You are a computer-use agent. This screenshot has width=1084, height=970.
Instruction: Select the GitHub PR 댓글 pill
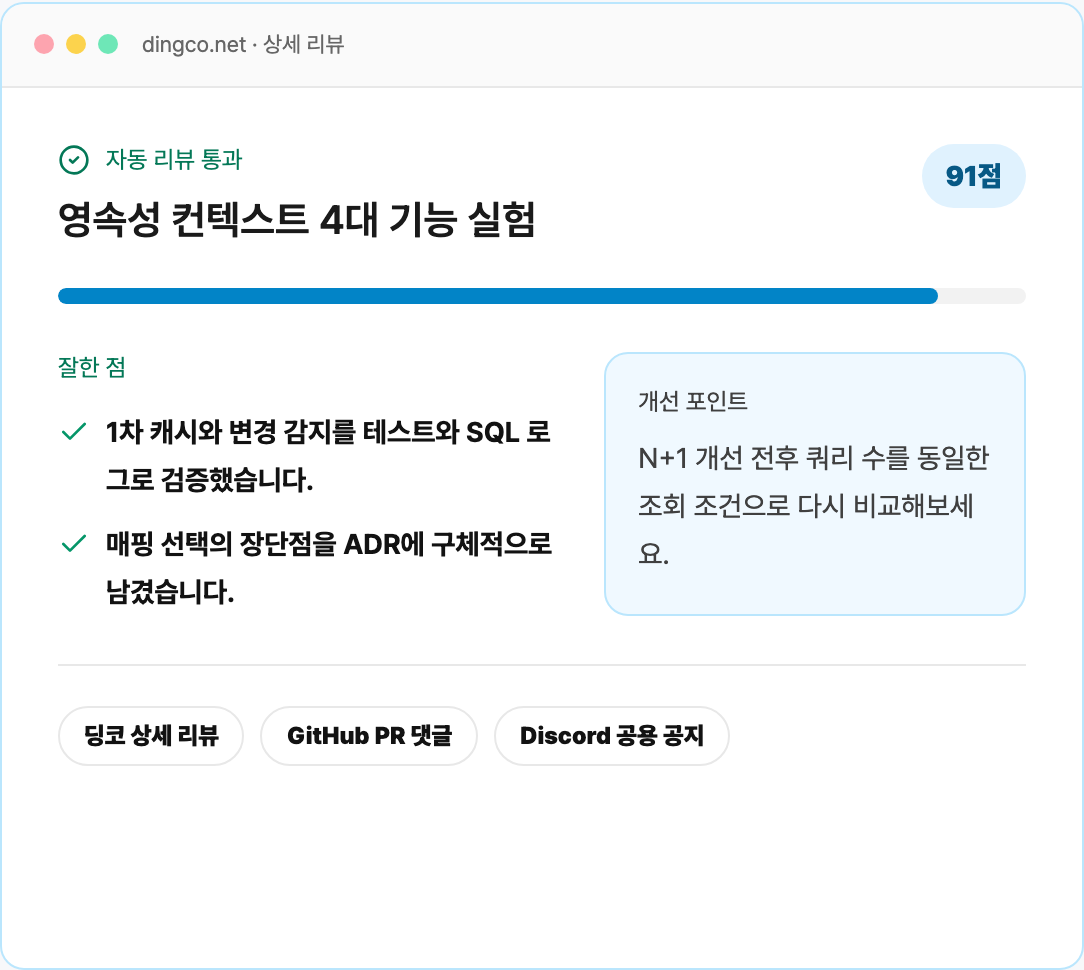pos(369,736)
